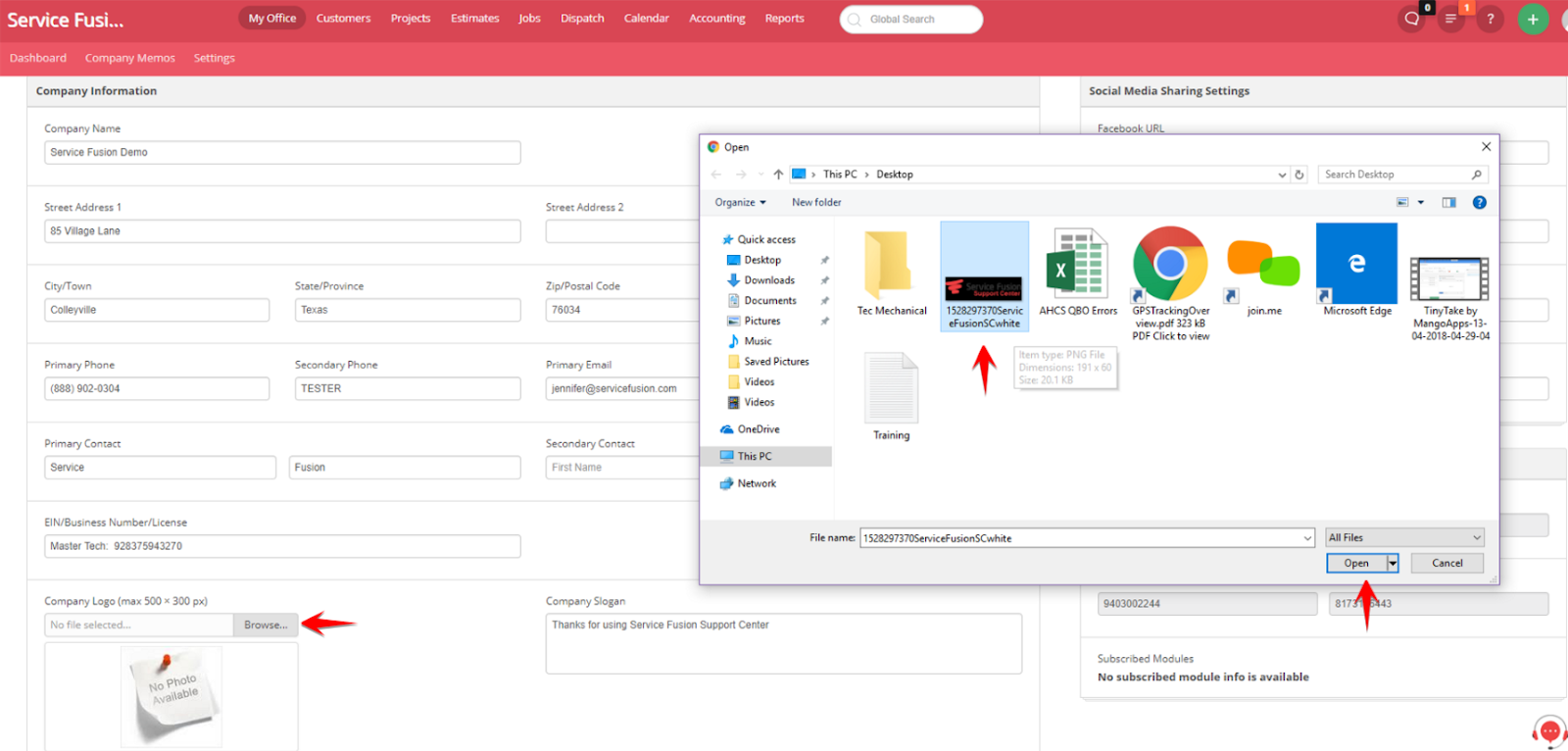
Task: Switch to the Company Memos tab
Action: 129,58
